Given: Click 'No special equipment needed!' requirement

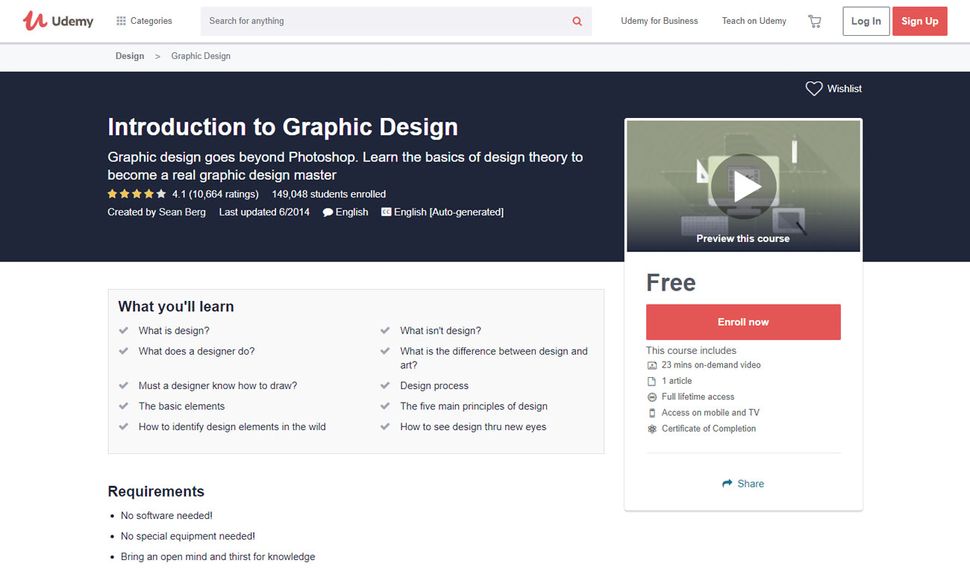Looking at the screenshot, I should [187, 536].
